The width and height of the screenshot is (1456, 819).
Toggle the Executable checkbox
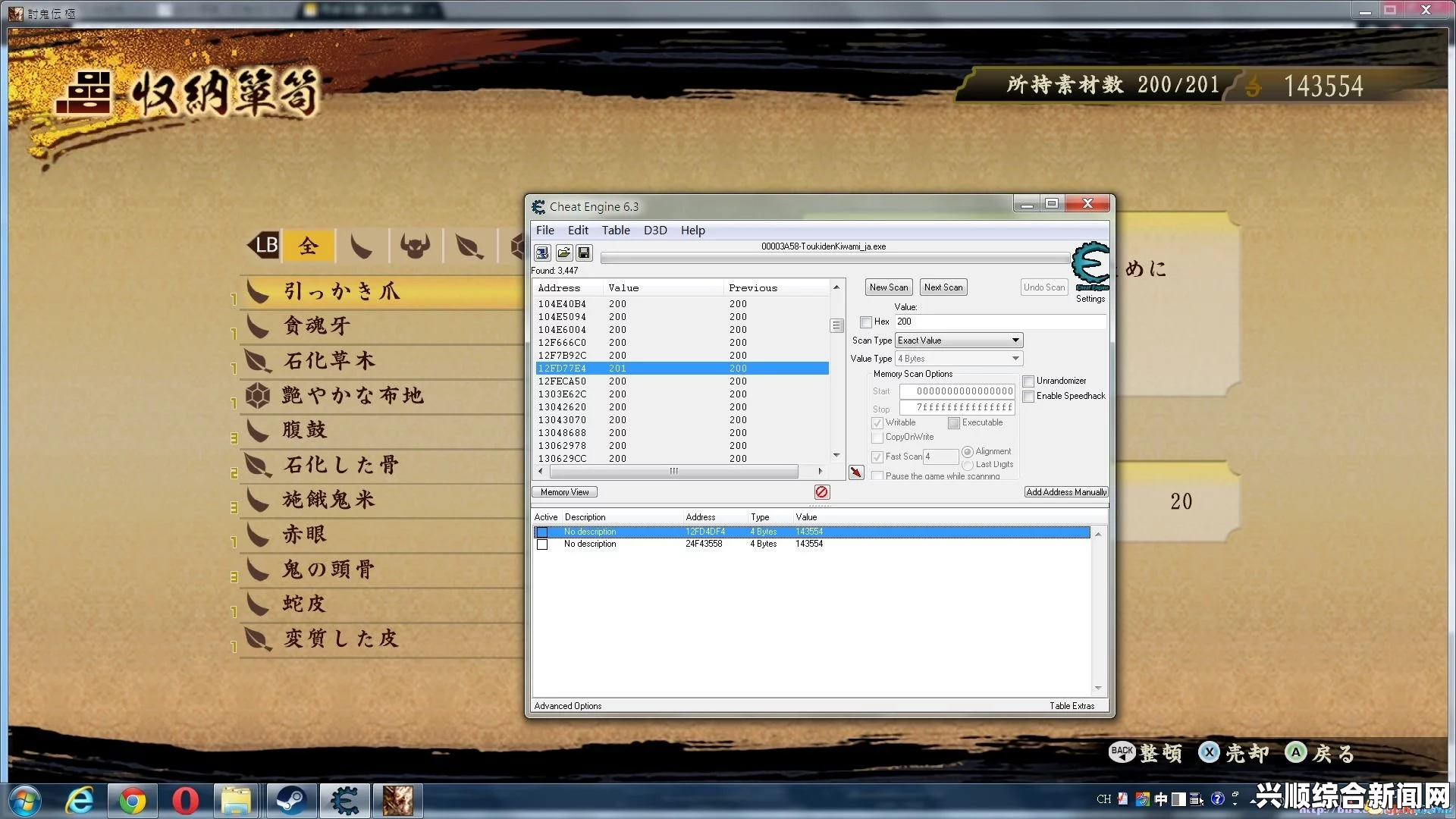tap(954, 422)
